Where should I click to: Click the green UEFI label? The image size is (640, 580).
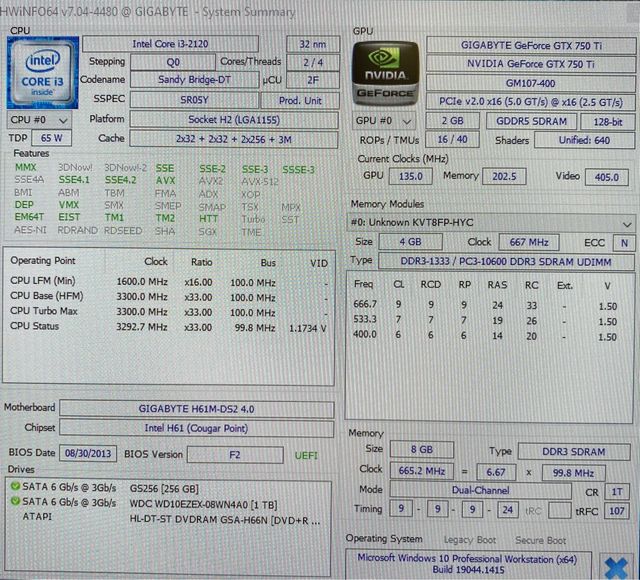click(x=306, y=456)
